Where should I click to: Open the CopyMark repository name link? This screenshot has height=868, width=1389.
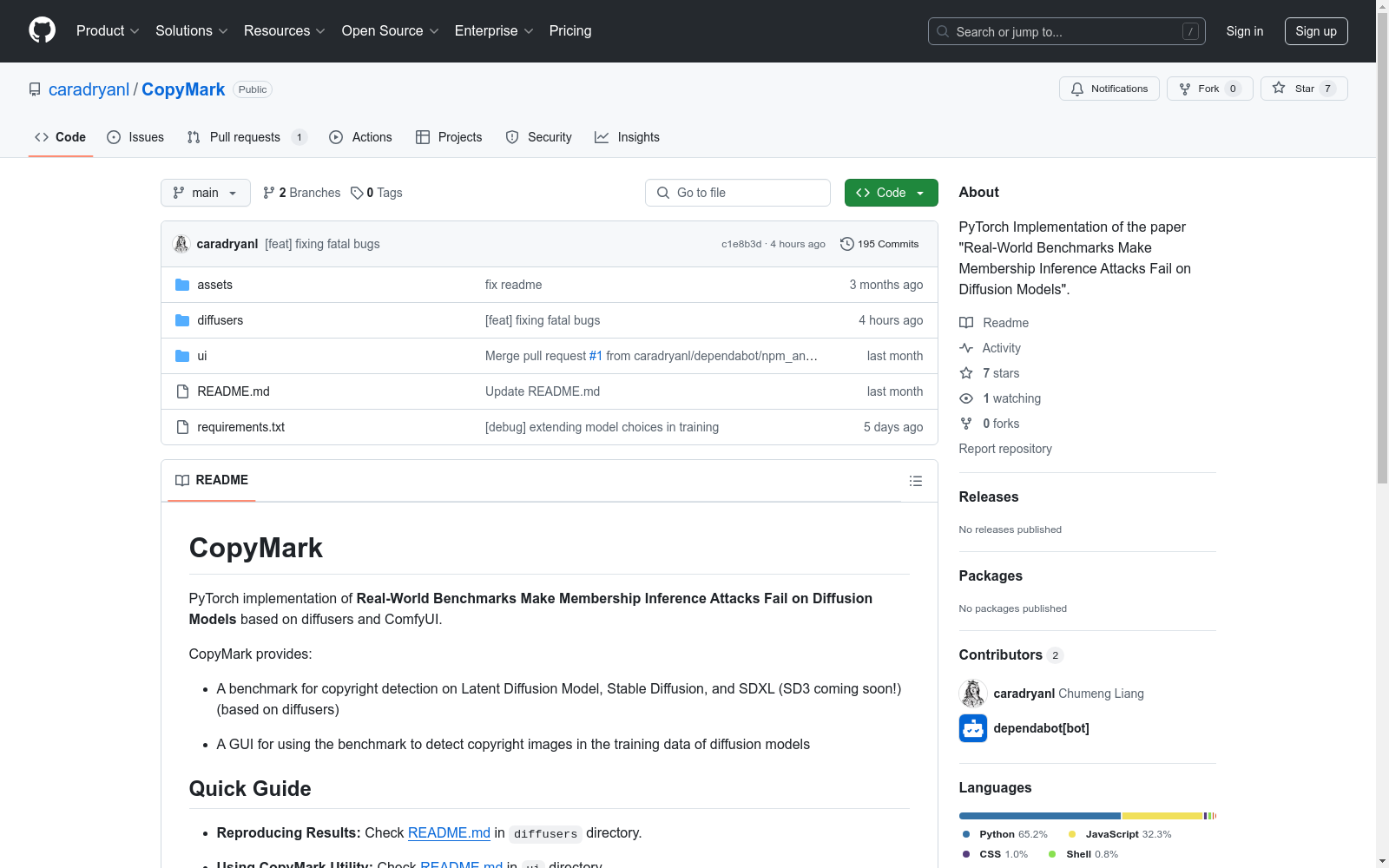(183, 89)
